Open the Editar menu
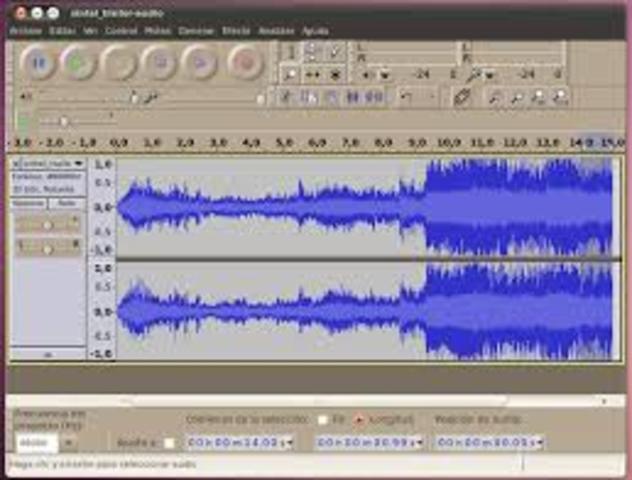Image resolution: width=632 pixels, height=480 pixels. 62,31
